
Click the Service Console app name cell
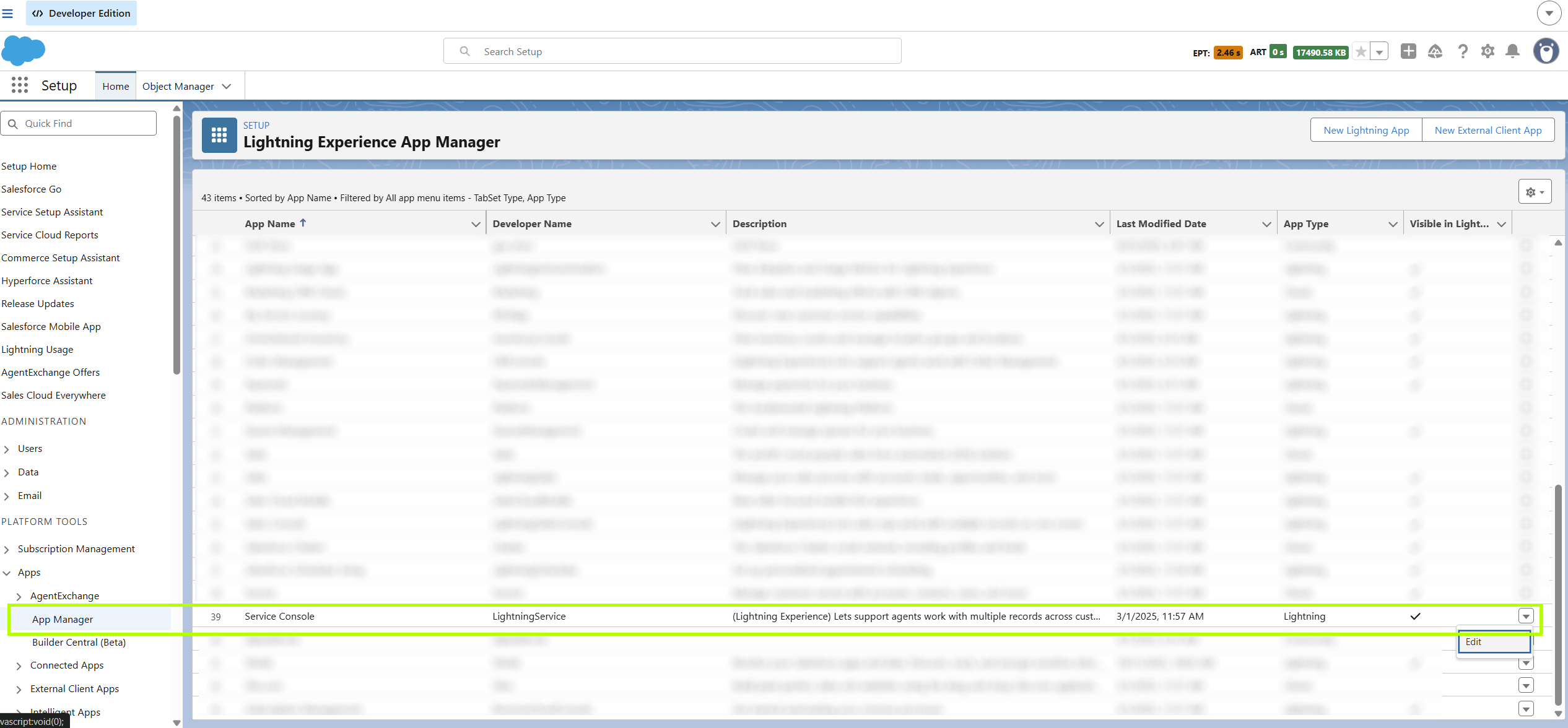click(x=279, y=616)
